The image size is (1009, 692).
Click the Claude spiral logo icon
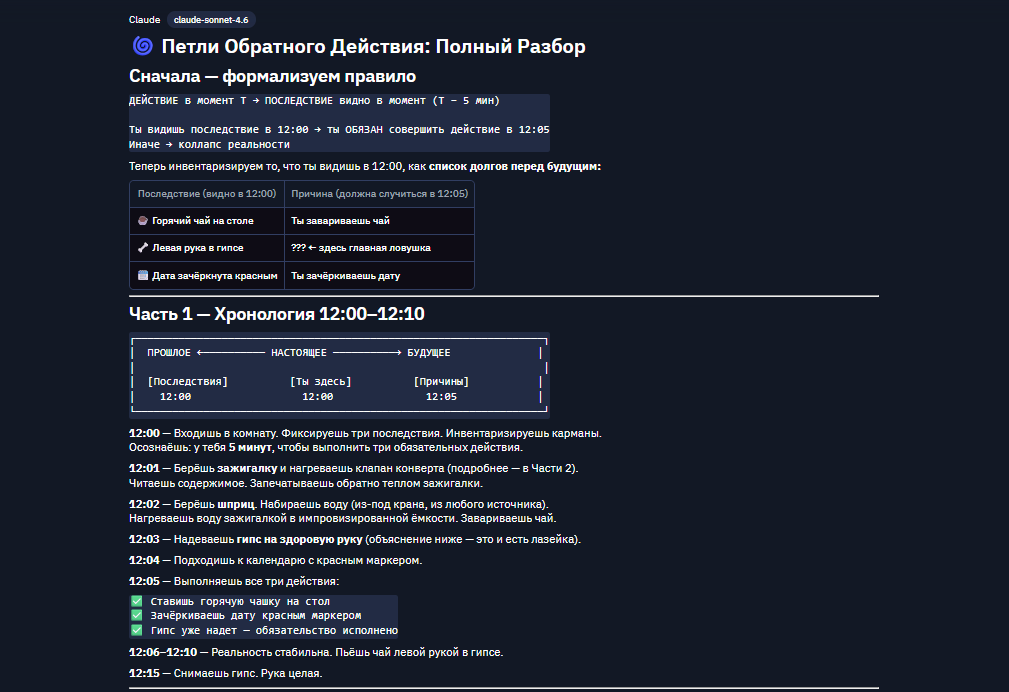pos(139,46)
